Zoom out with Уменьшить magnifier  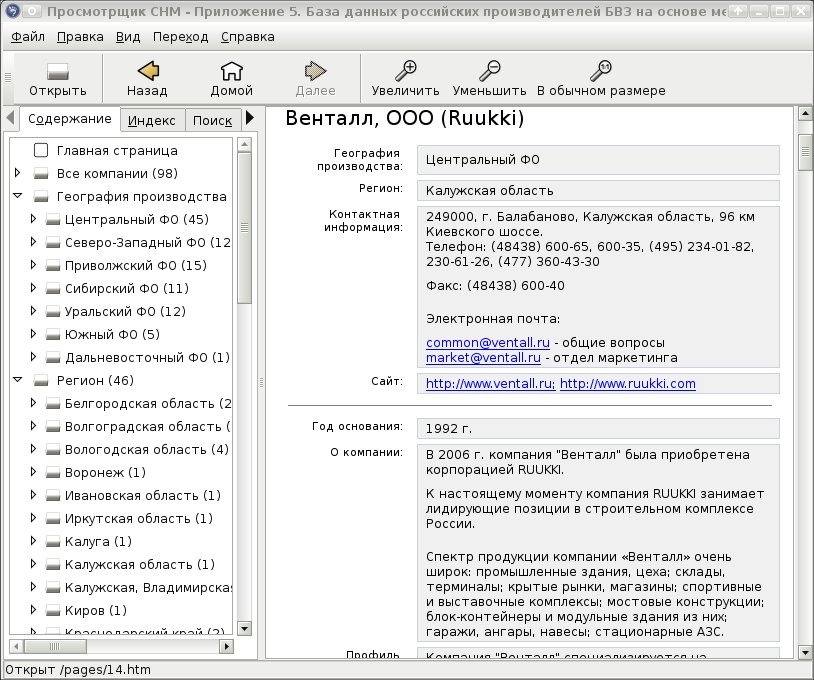tap(489, 79)
